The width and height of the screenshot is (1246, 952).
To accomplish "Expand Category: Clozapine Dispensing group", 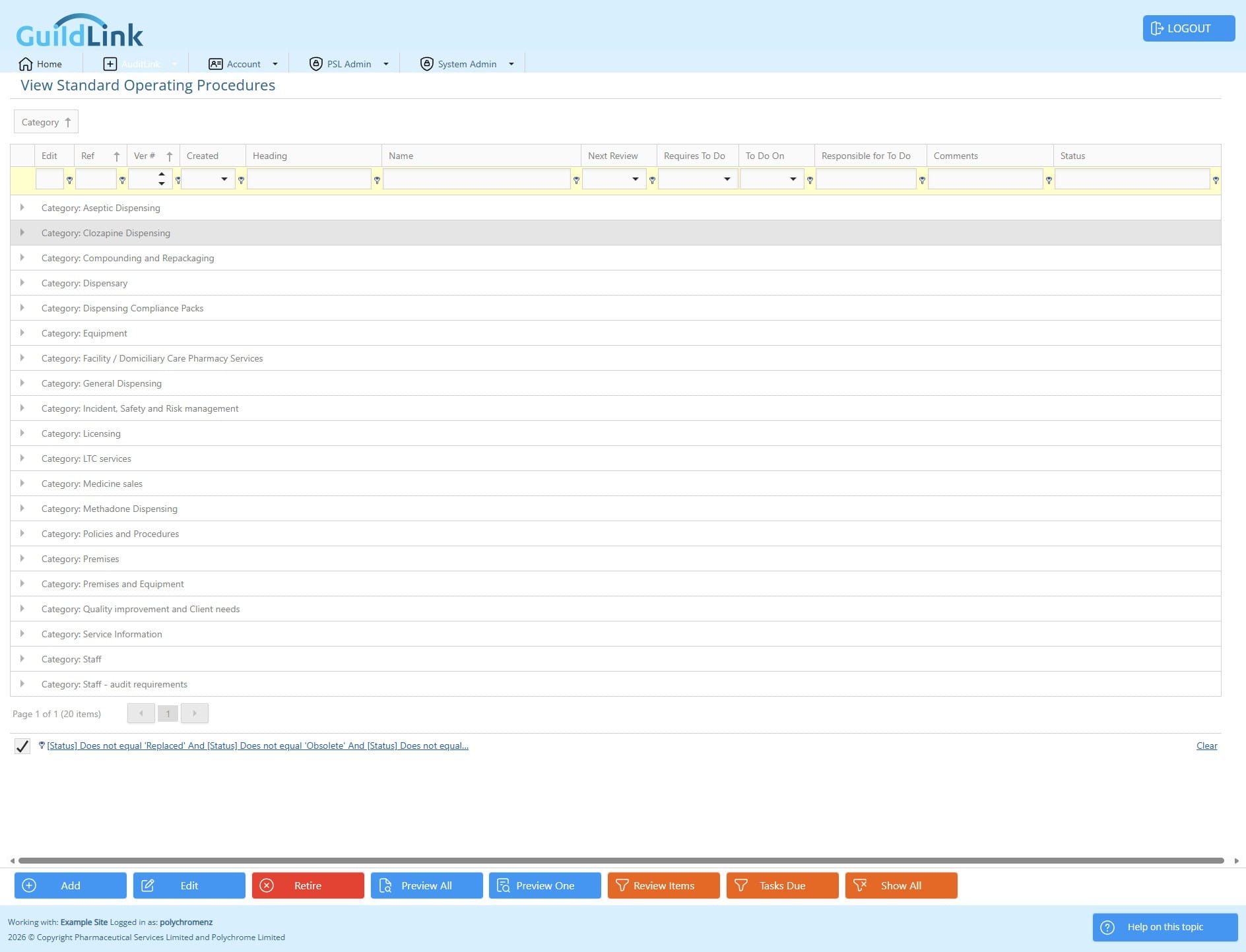I will coord(22,232).
